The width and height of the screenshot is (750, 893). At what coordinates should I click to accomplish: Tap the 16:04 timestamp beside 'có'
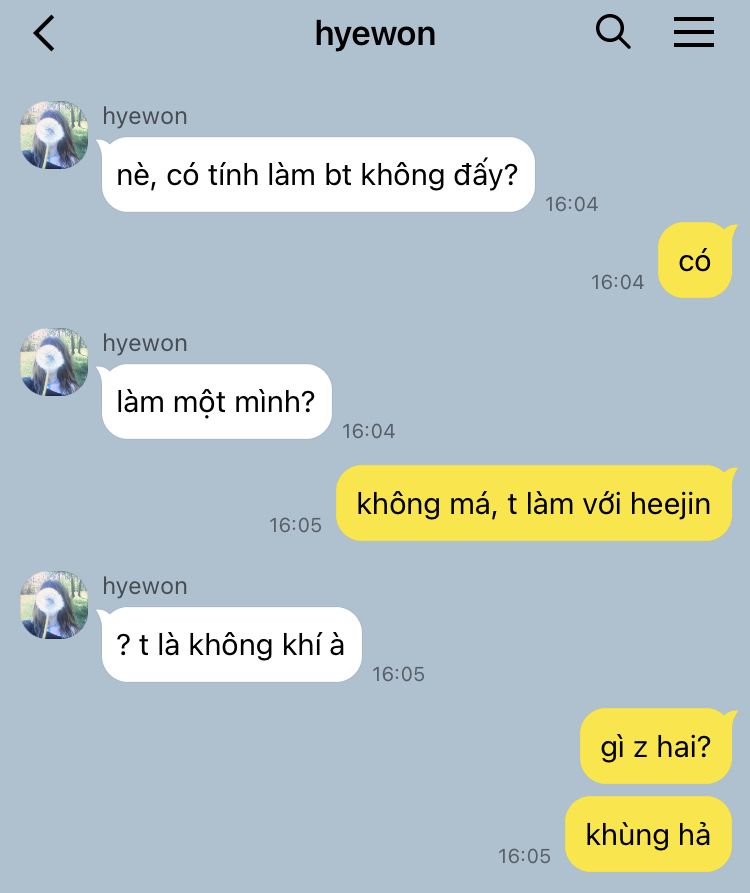[618, 282]
